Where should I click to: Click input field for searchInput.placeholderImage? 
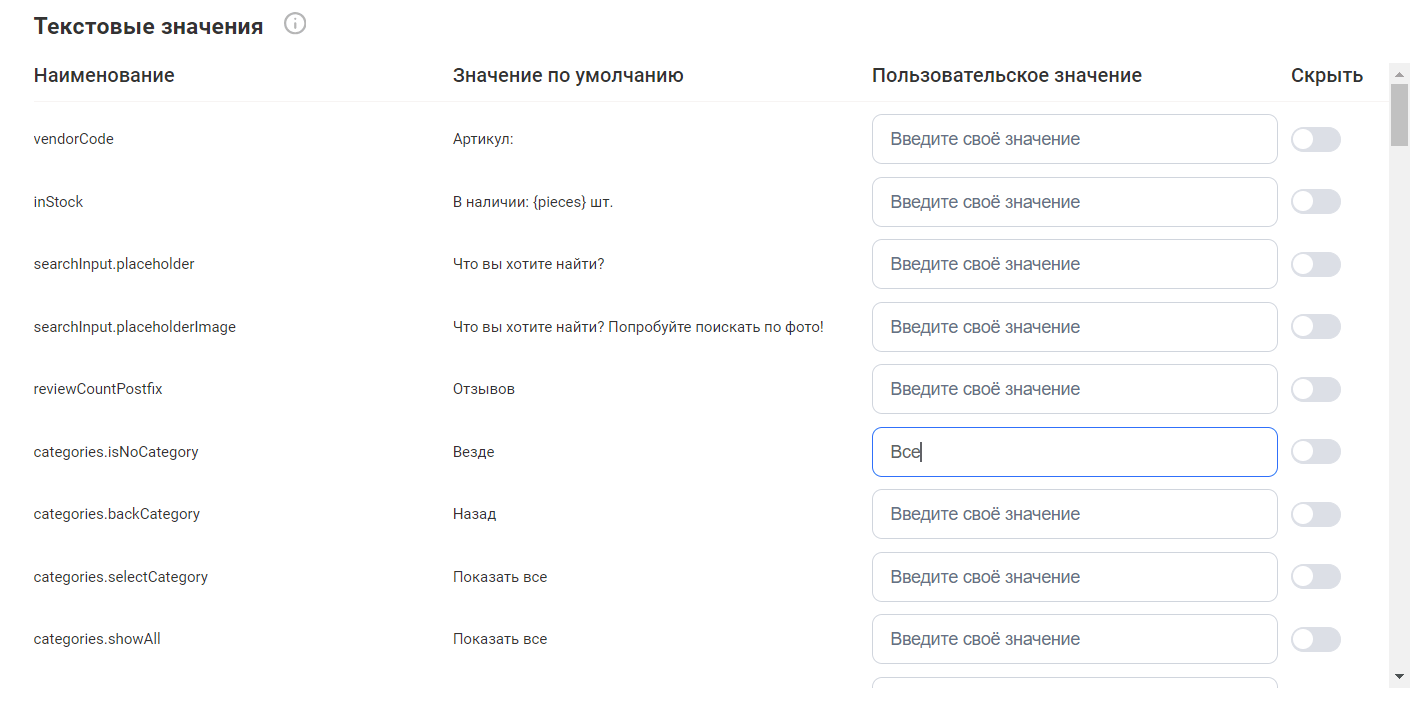1074,327
